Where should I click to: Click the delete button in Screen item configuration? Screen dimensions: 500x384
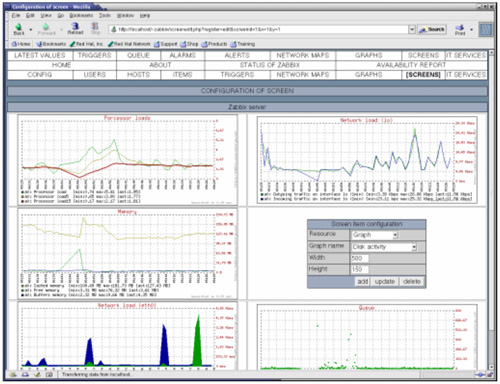[x=412, y=281]
